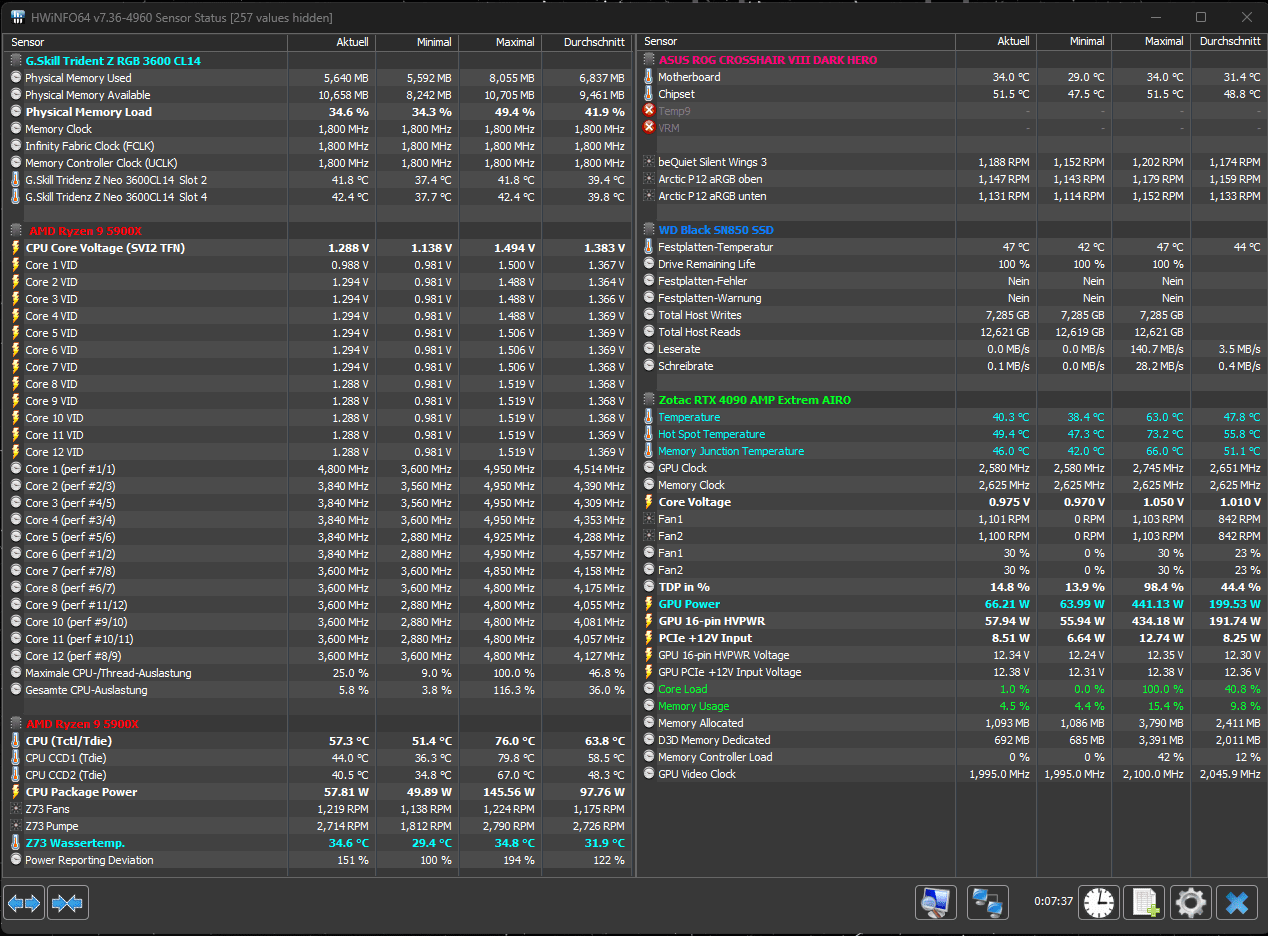
Task: Click the red X icon beside Temp9
Action: click(649, 111)
